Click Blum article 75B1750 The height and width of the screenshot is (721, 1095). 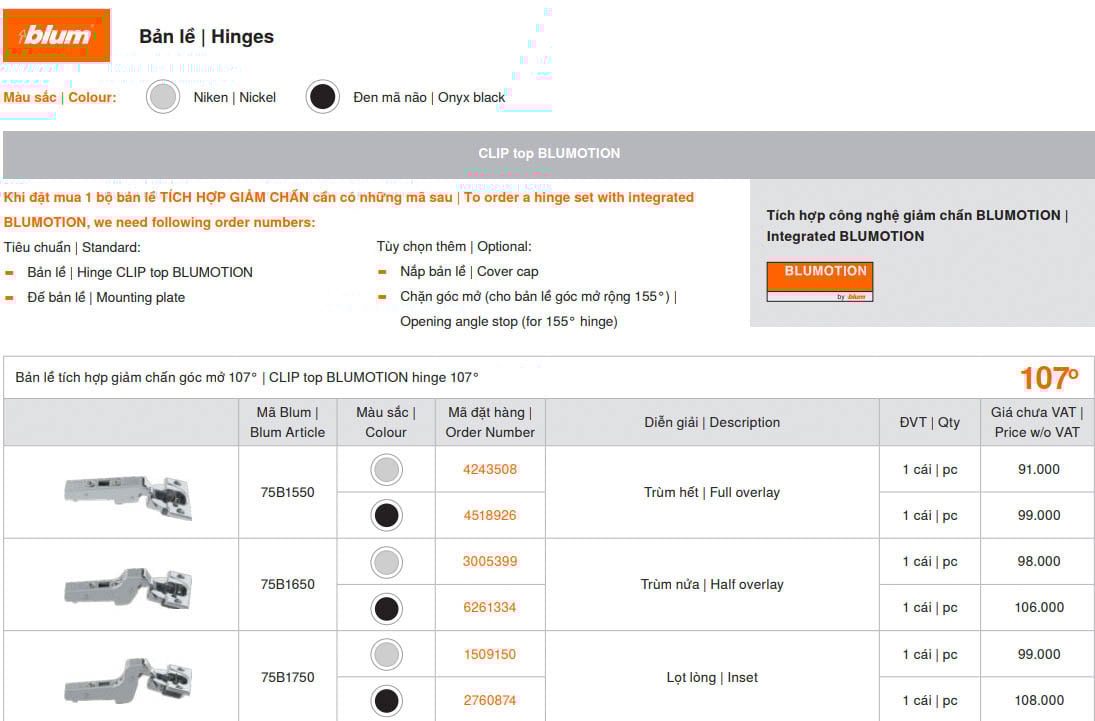(x=287, y=678)
